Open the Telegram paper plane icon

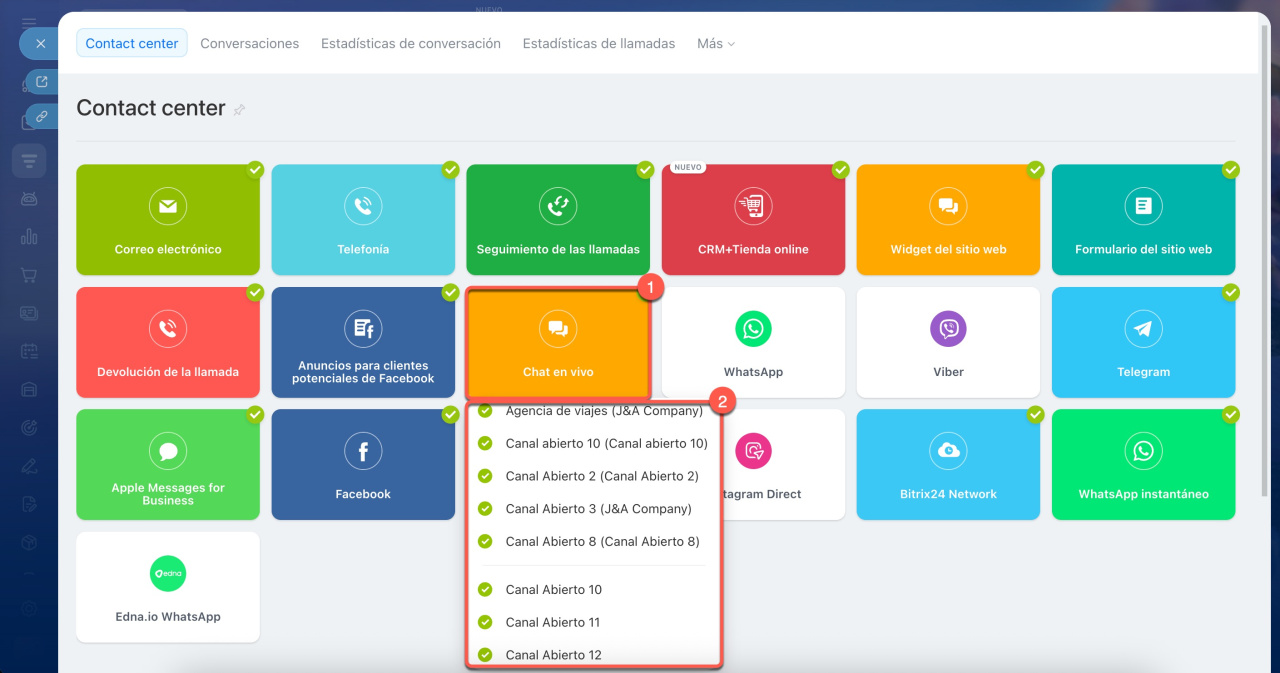1143,329
